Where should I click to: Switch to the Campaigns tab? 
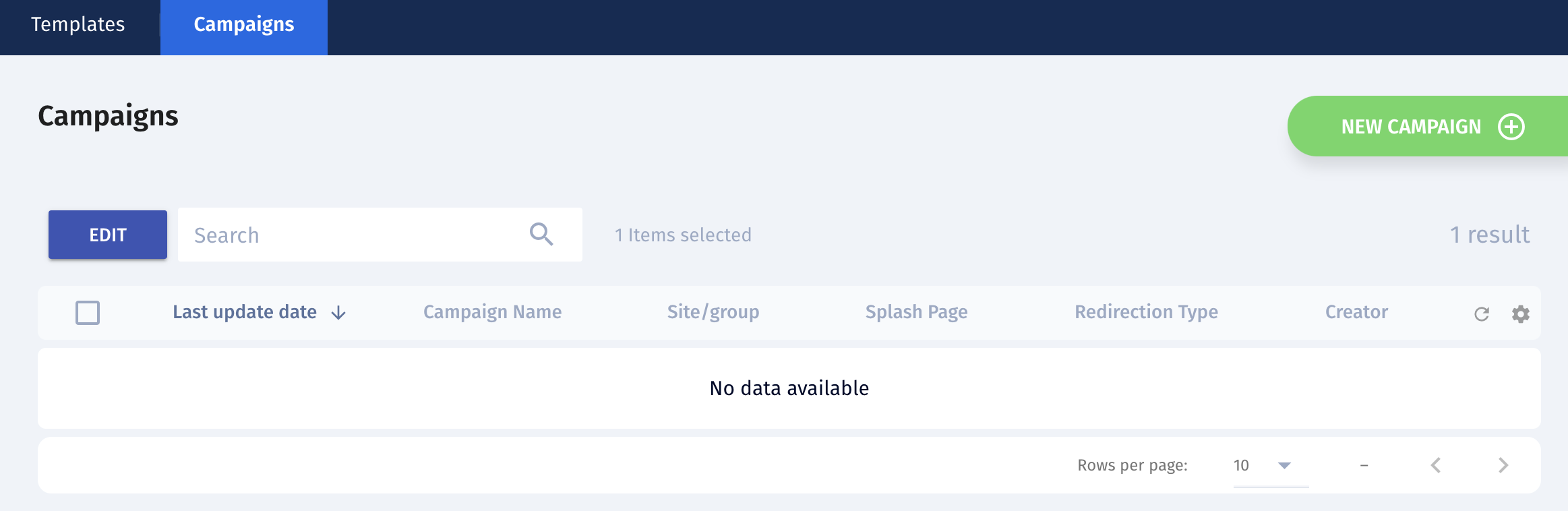point(244,26)
